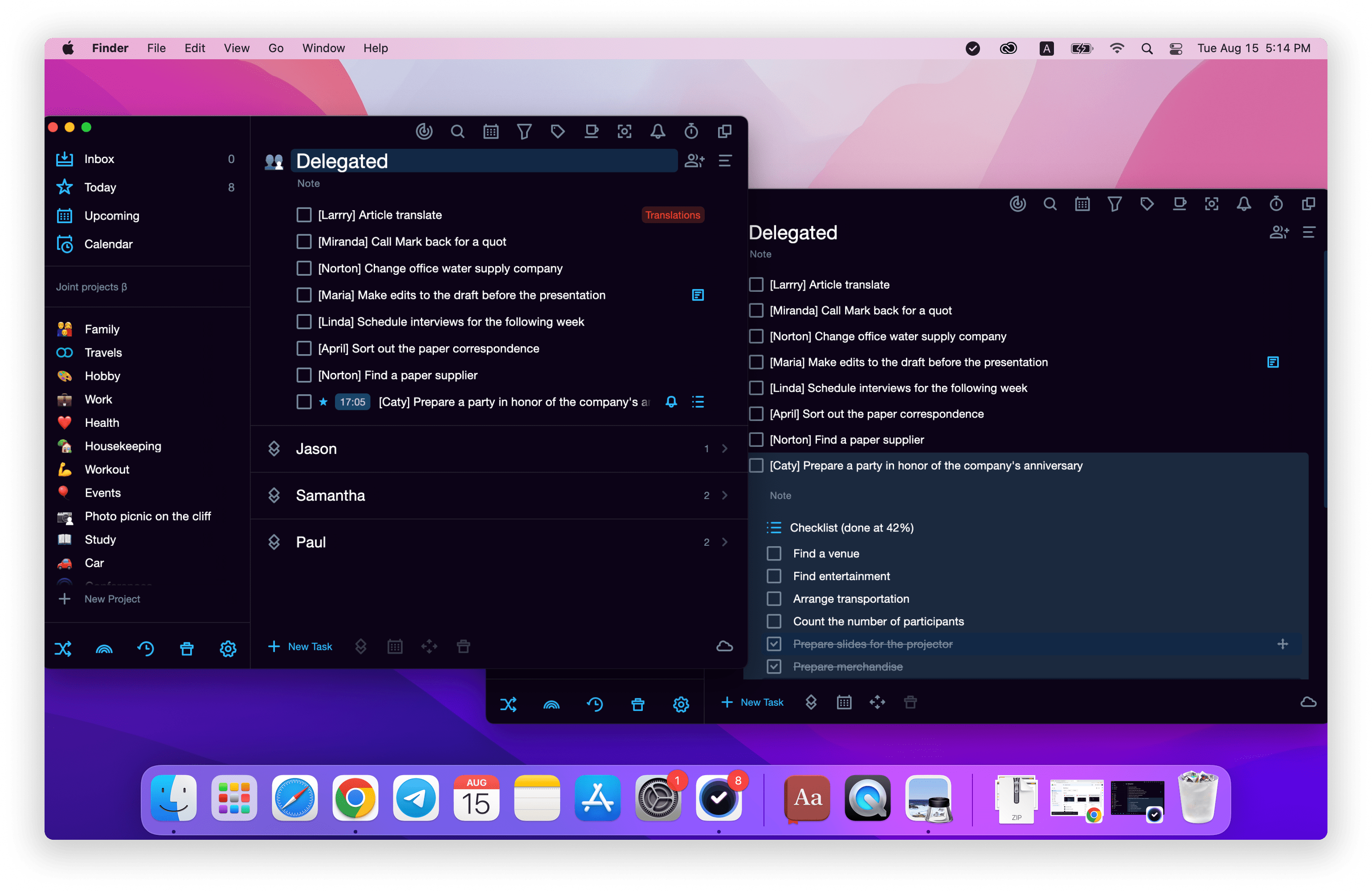
Task: Click the checklist icon on Caty task, front window
Action: [698, 402]
